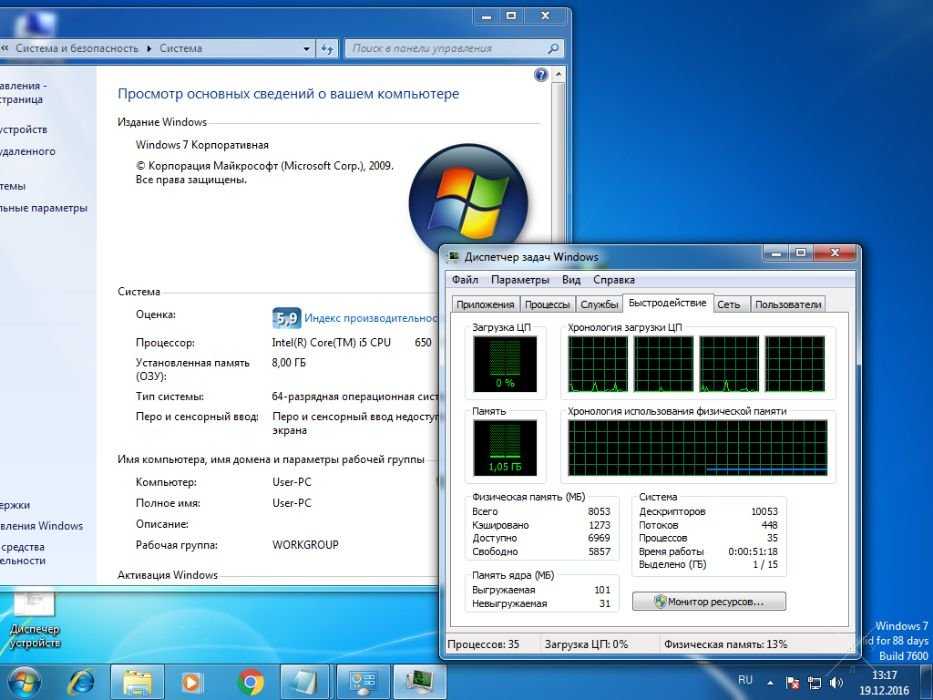Switch to 'Пользователи' tab
The width and height of the screenshot is (933, 700).
tap(788, 304)
